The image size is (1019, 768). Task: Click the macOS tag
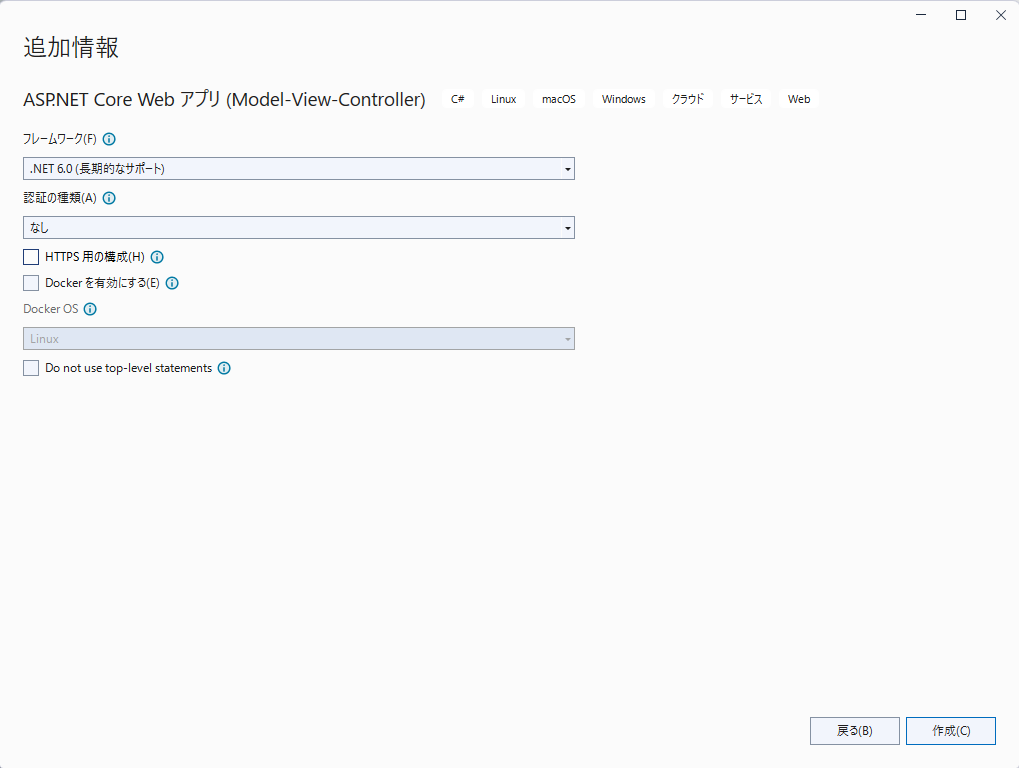(559, 99)
